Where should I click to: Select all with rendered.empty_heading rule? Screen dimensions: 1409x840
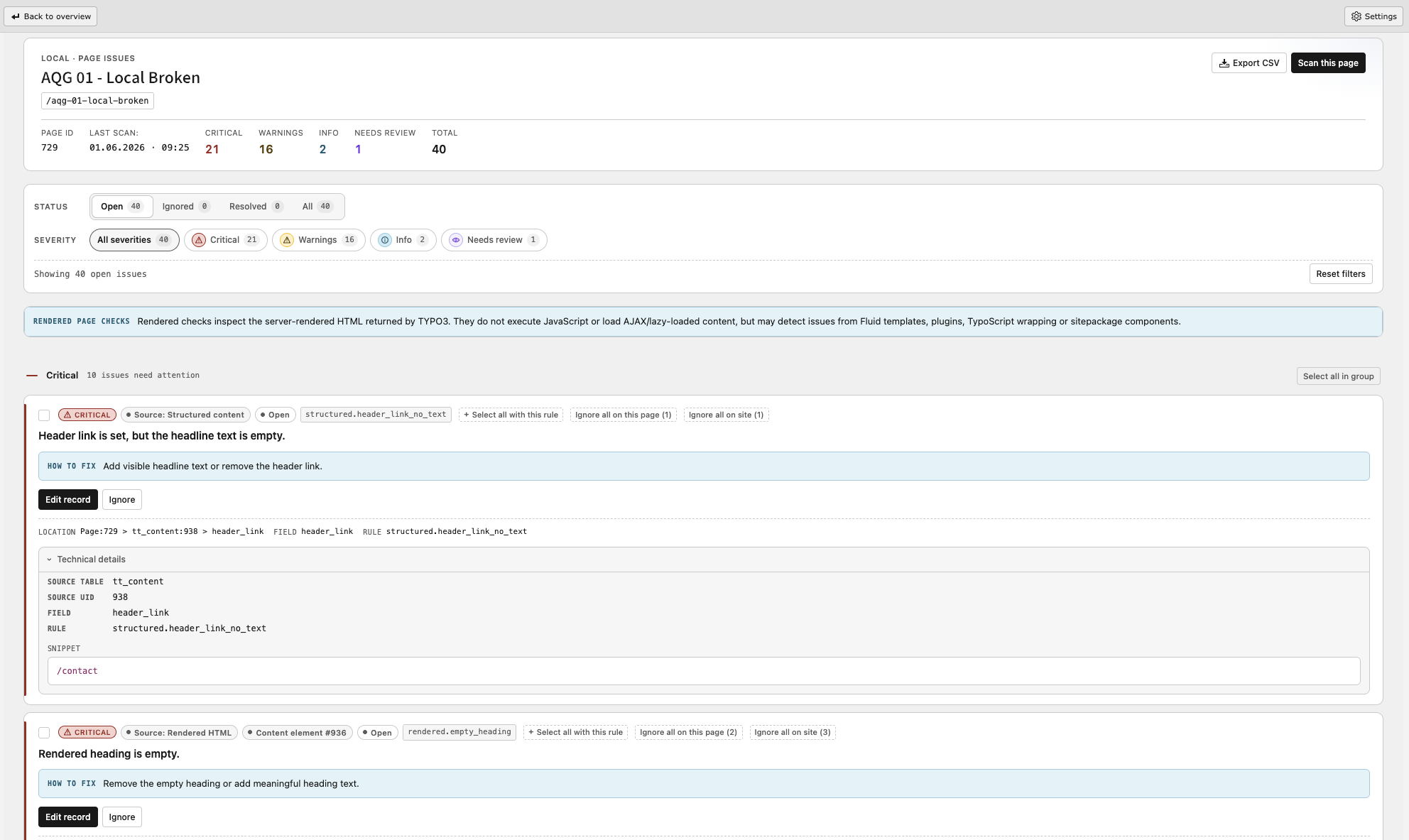click(575, 732)
